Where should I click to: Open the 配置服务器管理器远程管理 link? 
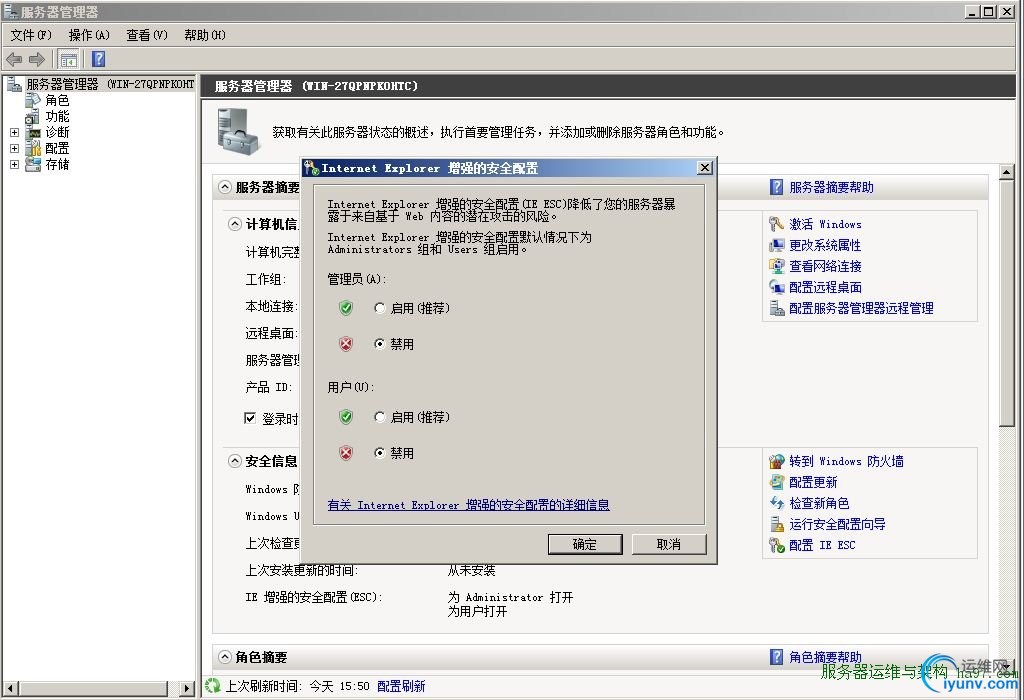coord(861,308)
